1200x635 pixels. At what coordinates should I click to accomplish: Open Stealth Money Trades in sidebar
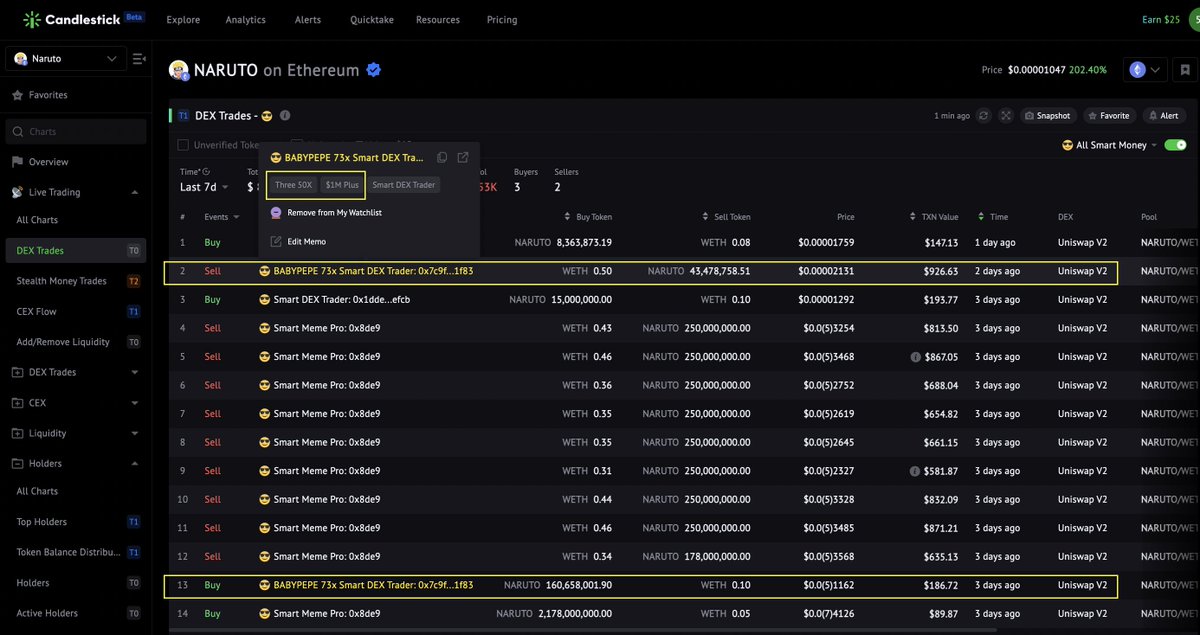(61, 282)
